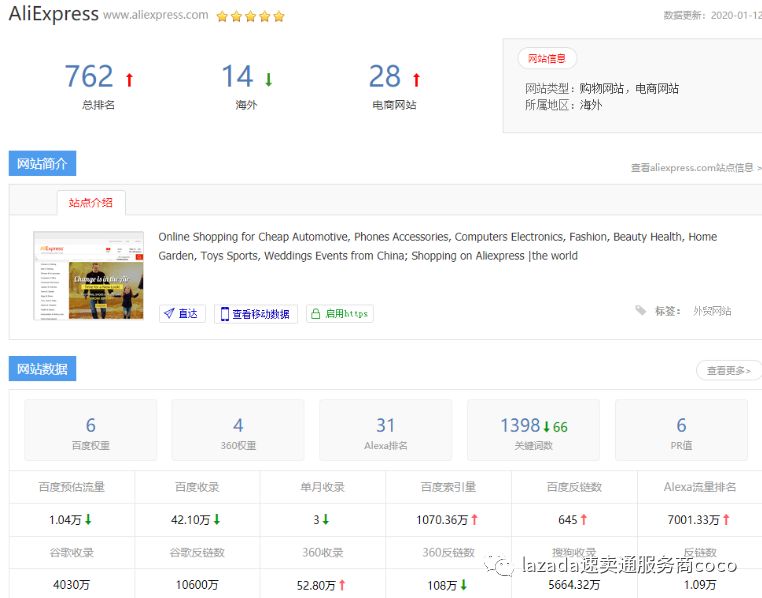This screenshot has width=762, height=598.
Task: Click the 外贸网站 tag link
Action: 712,311
